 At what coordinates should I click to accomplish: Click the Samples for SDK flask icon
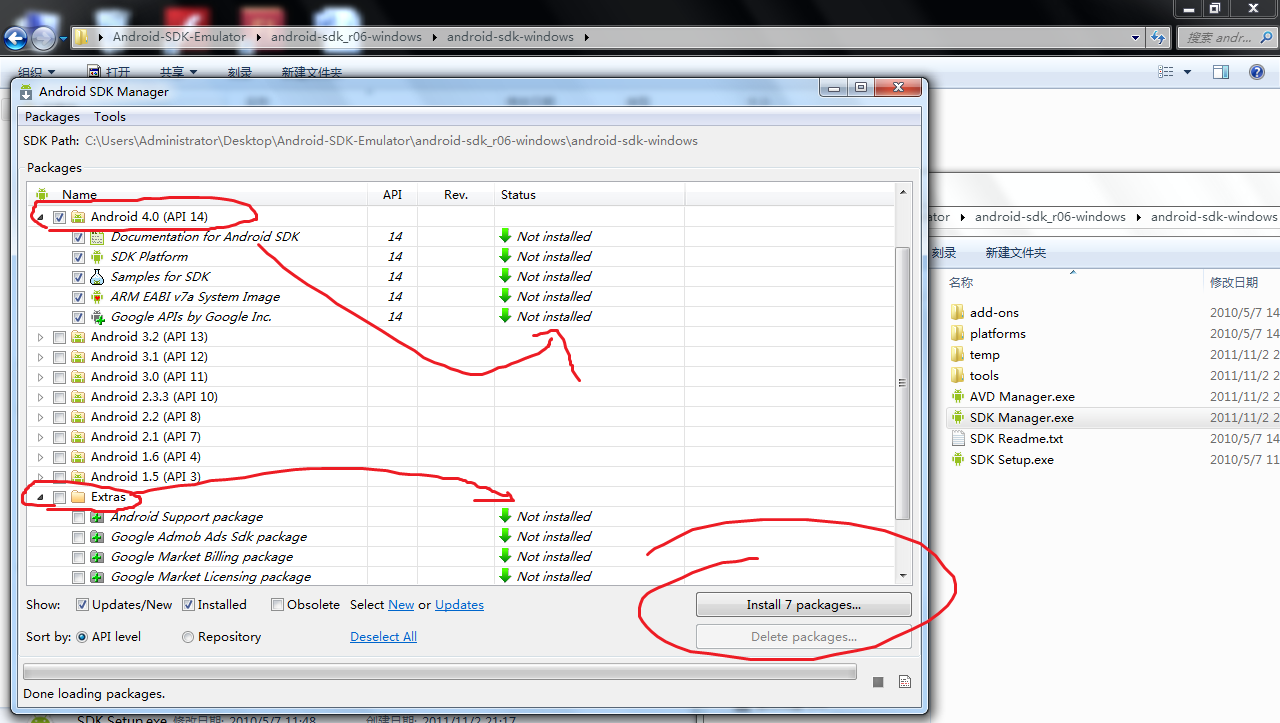click(97, 277)
